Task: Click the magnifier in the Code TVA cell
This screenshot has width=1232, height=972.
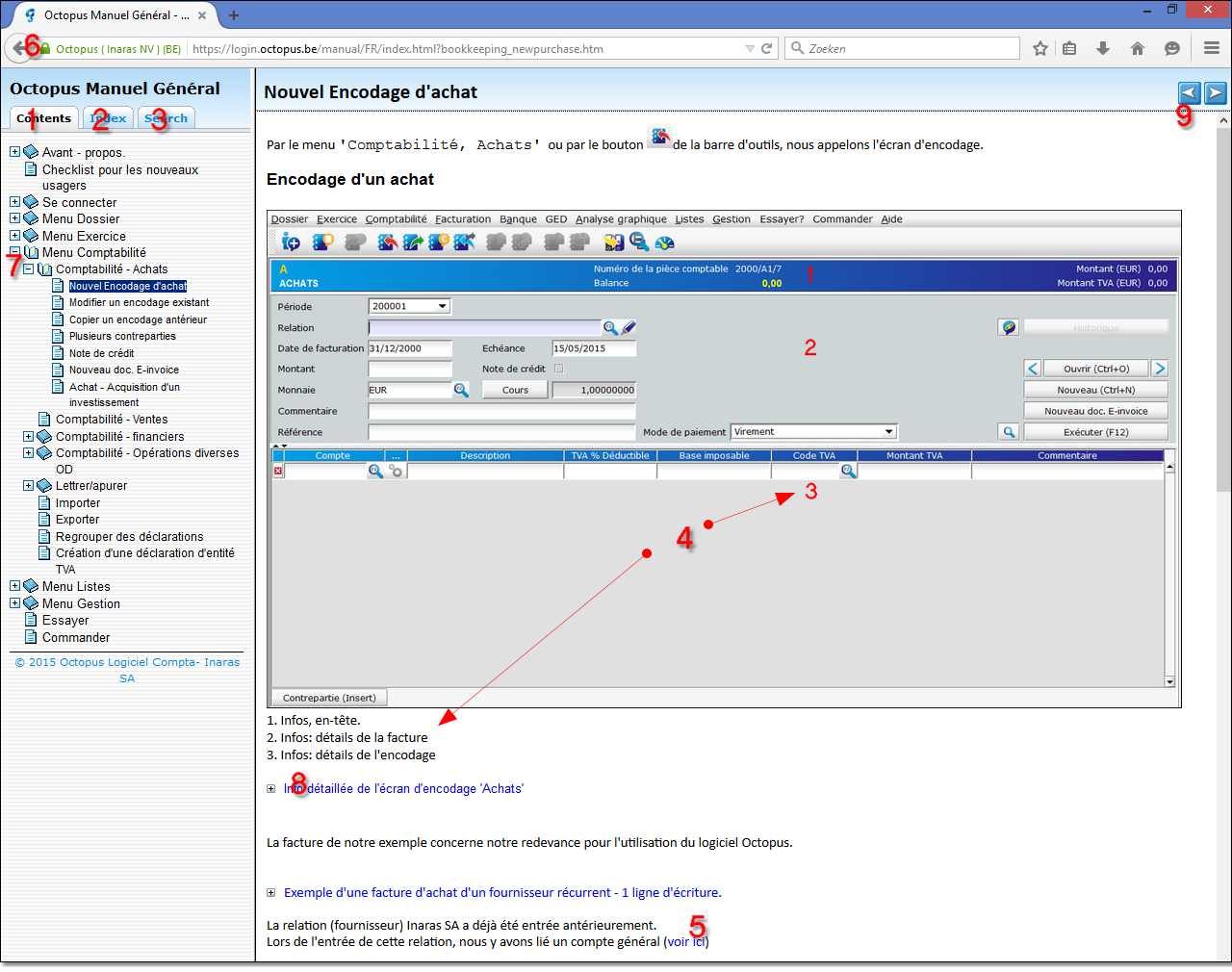Action: (x=848, y=472)
